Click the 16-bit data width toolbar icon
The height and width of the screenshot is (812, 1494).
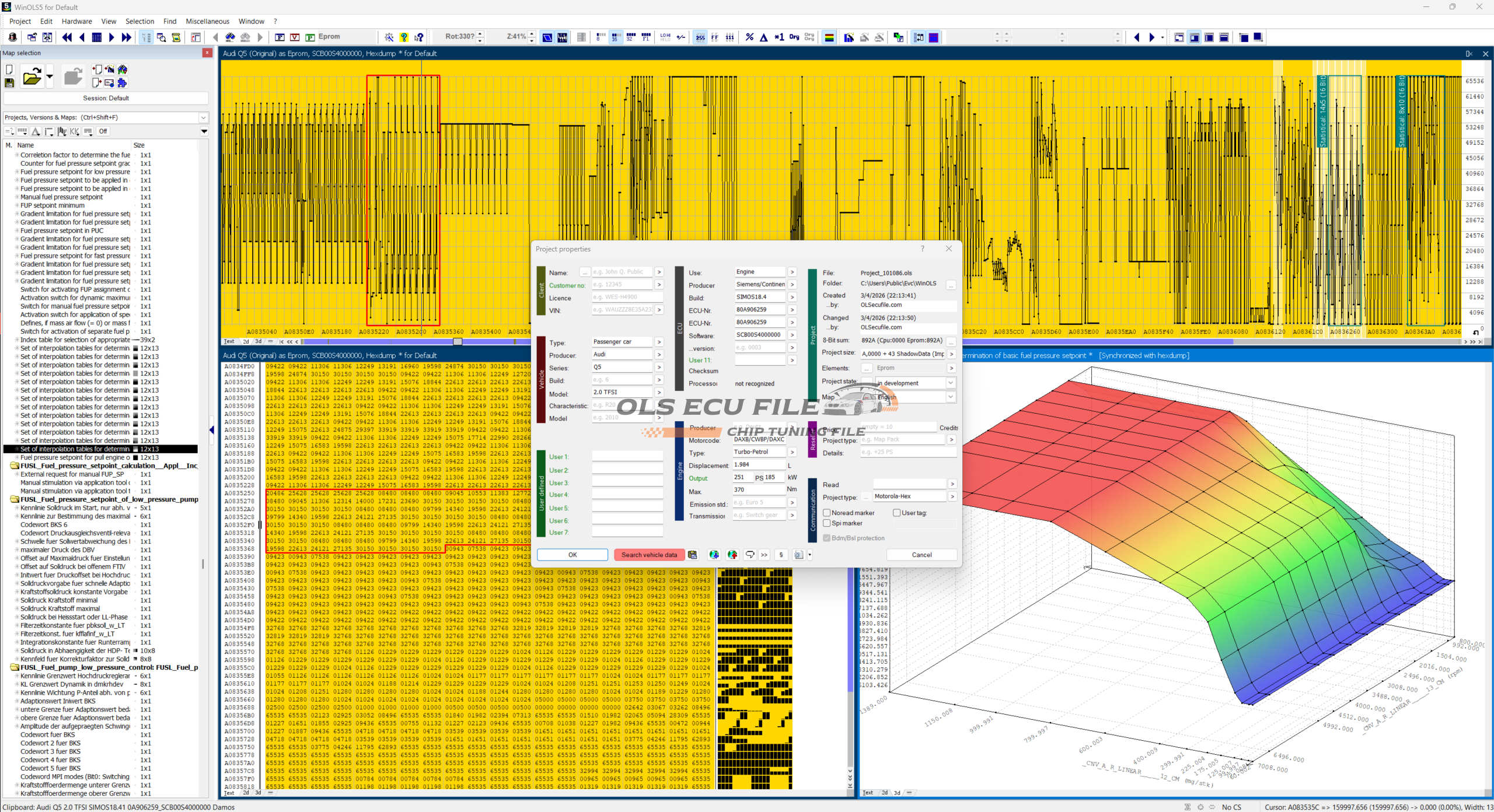(x=615, y=37)
